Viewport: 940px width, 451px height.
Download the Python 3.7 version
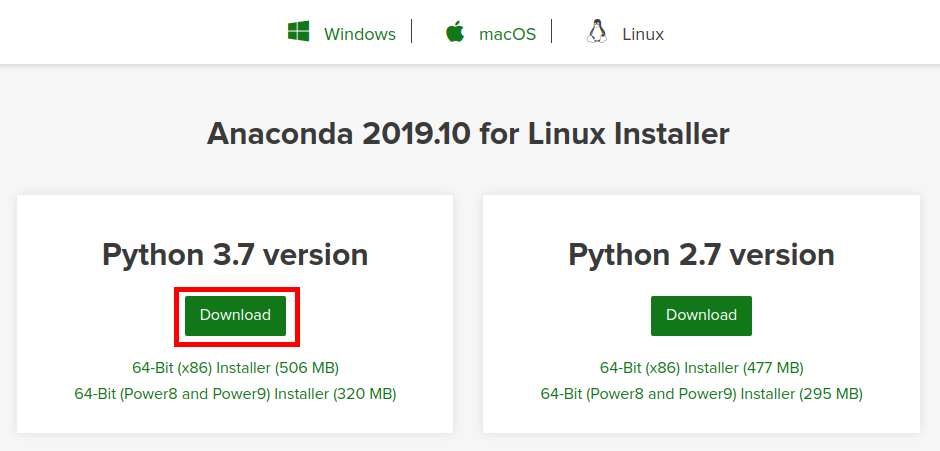[x=235, y=315]
